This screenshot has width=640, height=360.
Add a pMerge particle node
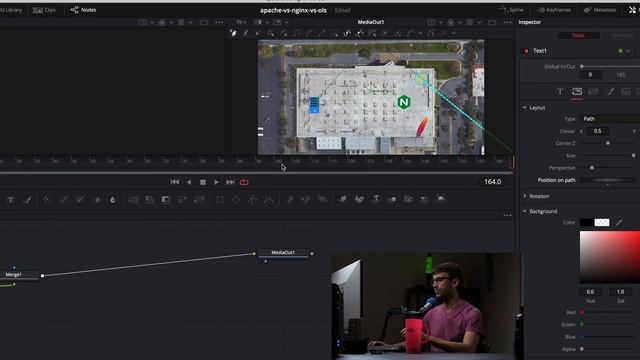(305, 200)
